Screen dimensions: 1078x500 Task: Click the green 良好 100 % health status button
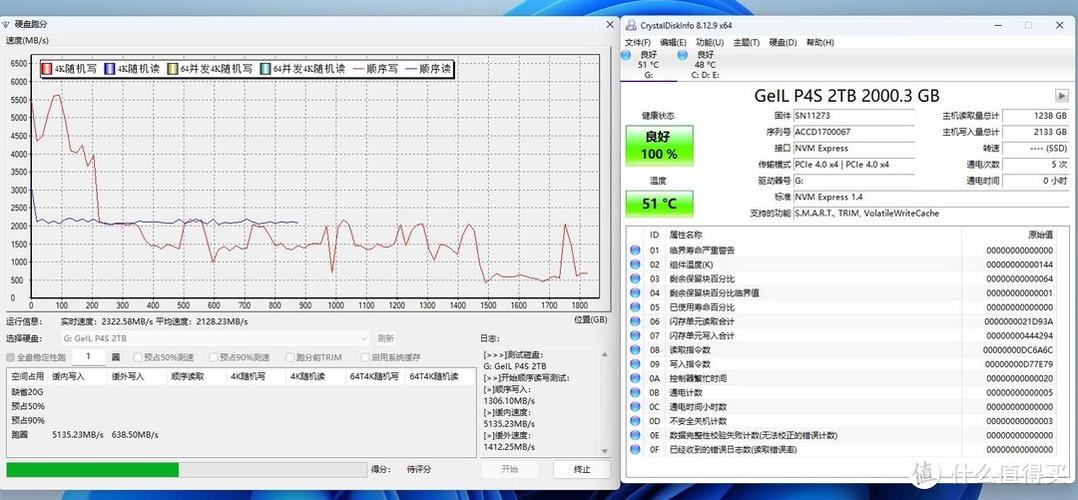click(x=659, y=145)
